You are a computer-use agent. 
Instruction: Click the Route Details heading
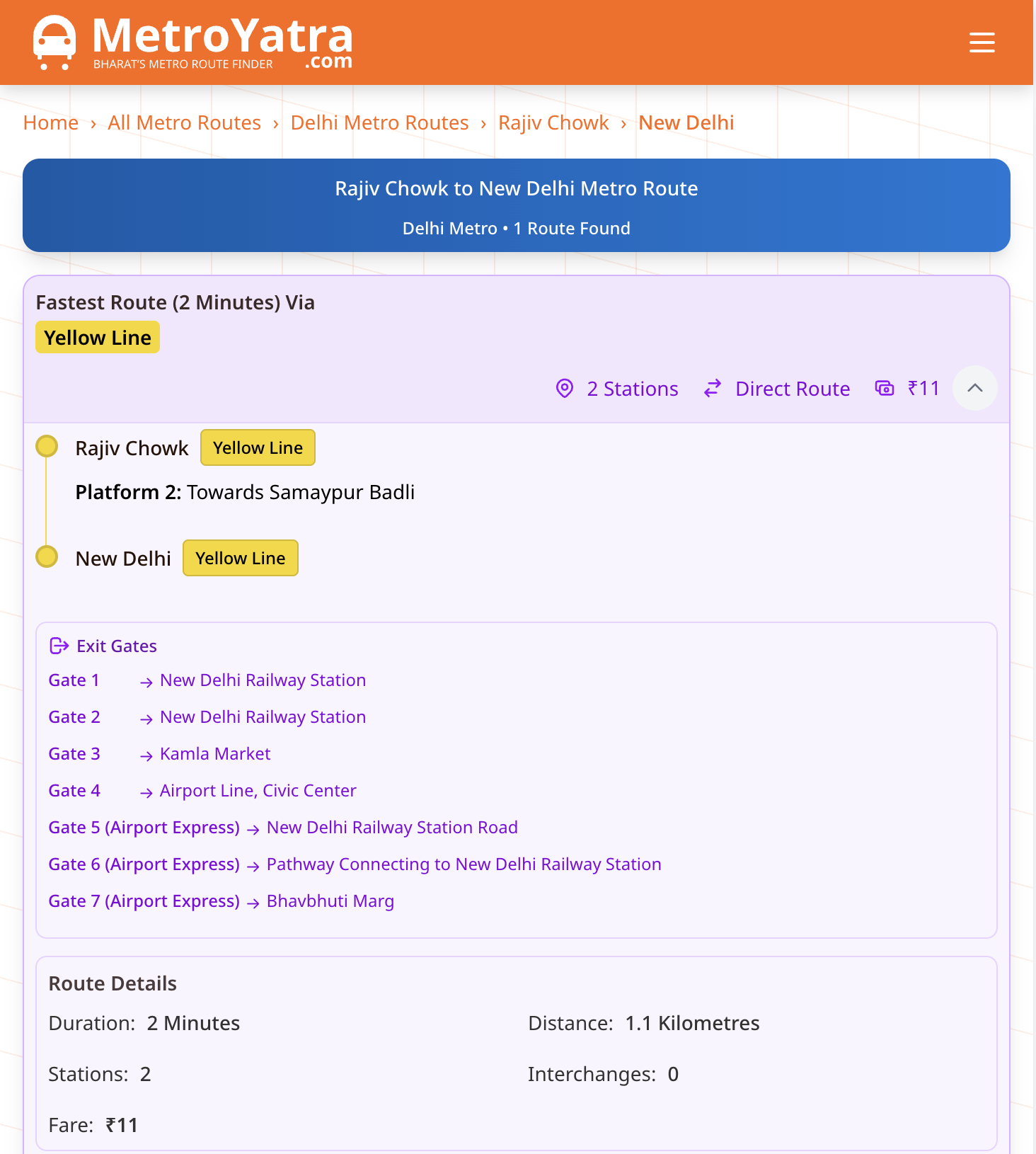(113, 983)
